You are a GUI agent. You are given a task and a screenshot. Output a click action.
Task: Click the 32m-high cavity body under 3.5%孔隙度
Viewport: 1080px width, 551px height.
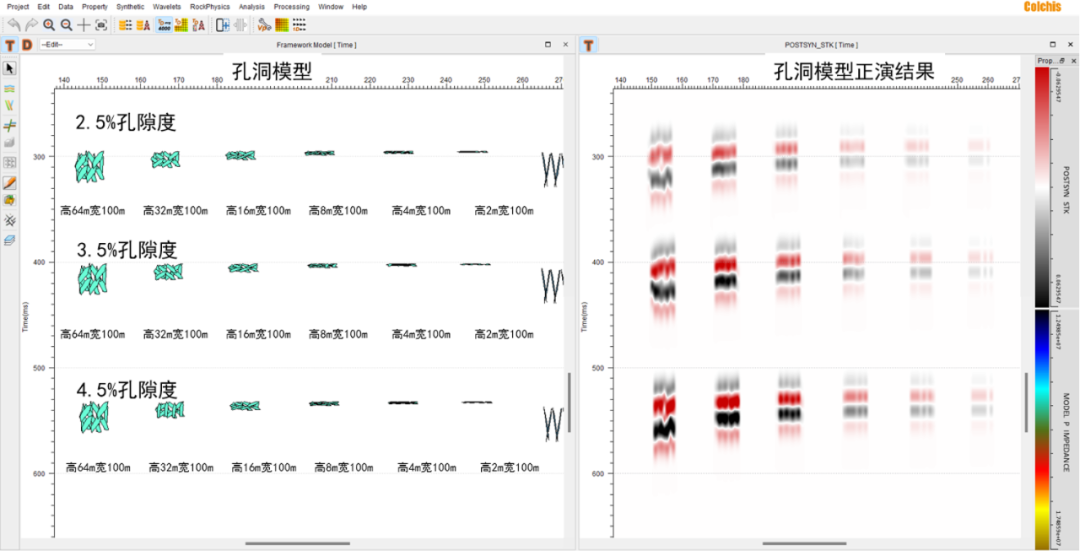point(168,271)
